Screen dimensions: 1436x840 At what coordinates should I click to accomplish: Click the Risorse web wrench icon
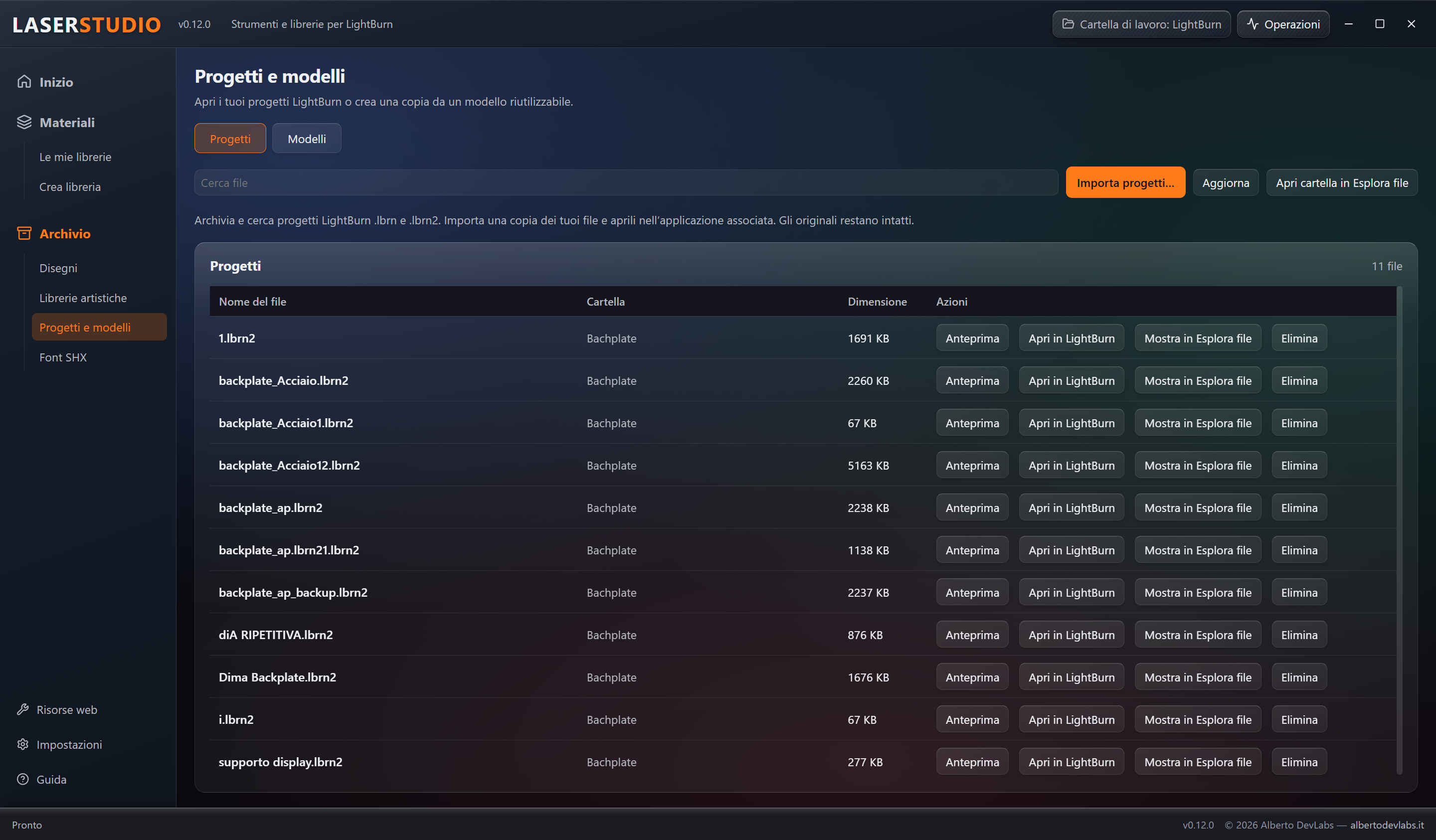23,709
